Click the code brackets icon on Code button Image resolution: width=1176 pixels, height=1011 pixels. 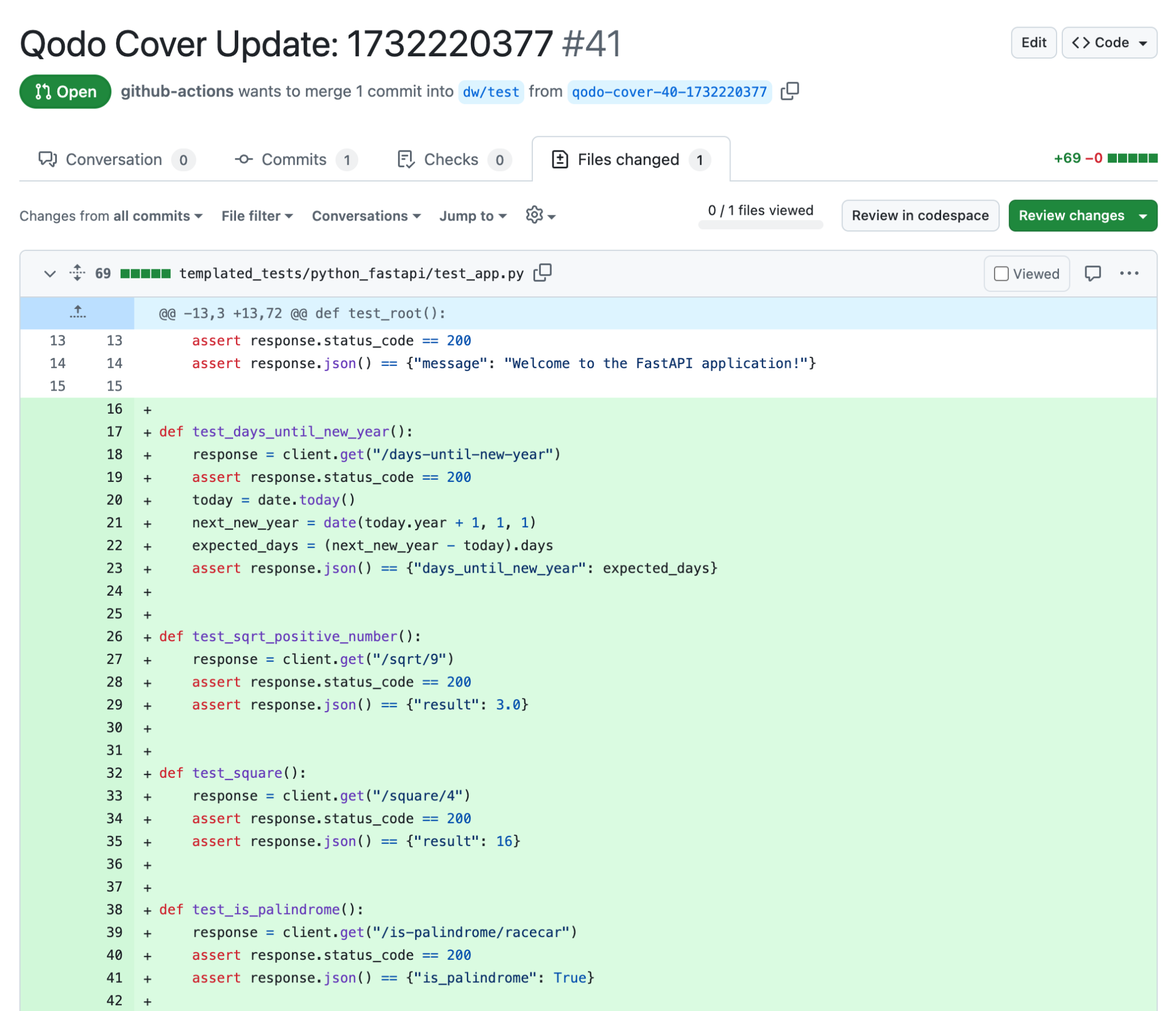point(1082,42)
